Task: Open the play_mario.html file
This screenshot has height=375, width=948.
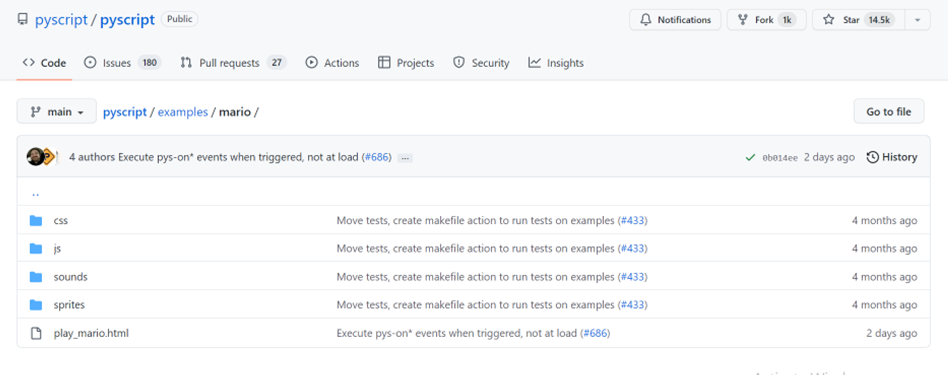Action: pos(91,333)
